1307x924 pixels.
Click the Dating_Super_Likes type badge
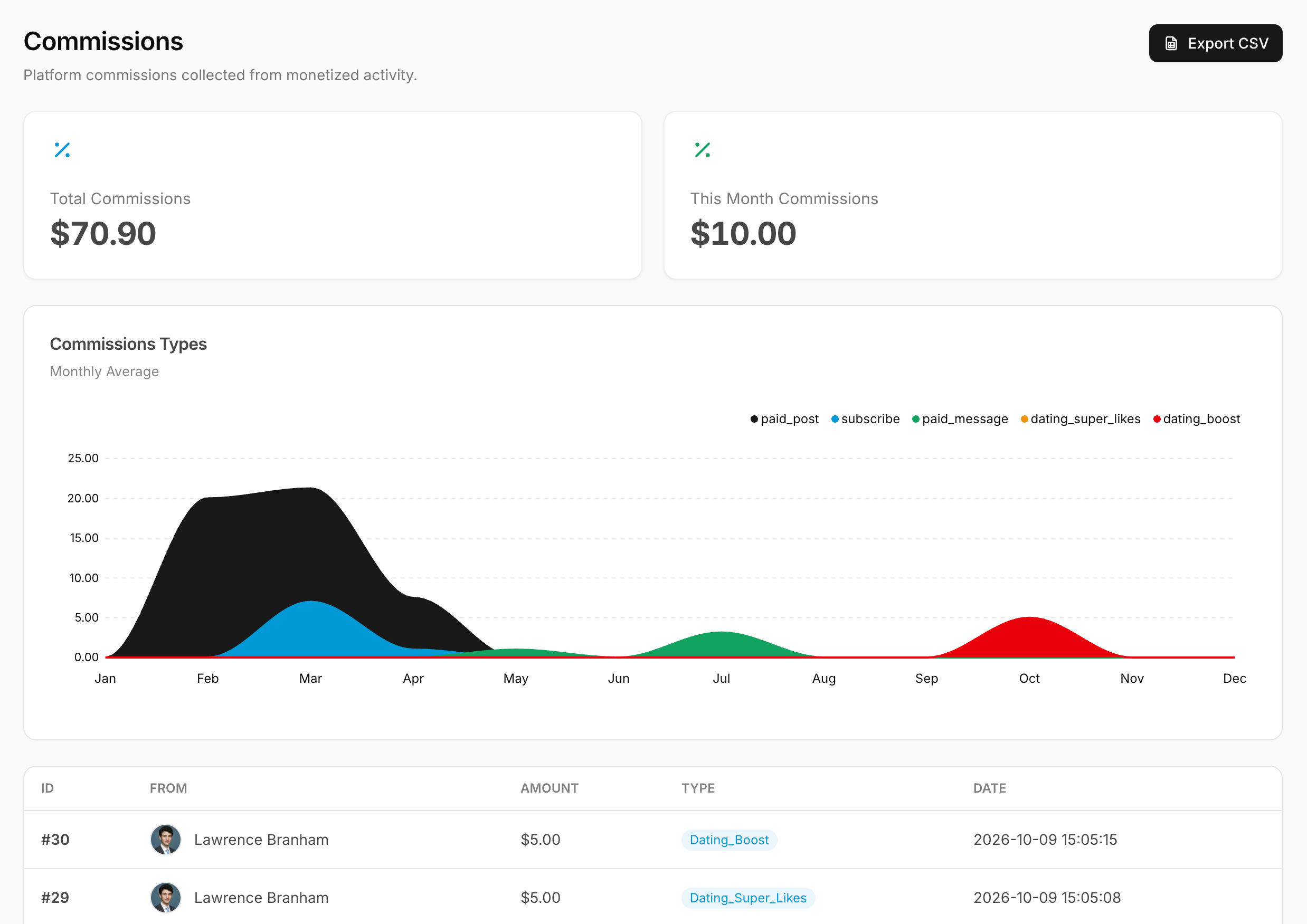(x=747, y=898)
